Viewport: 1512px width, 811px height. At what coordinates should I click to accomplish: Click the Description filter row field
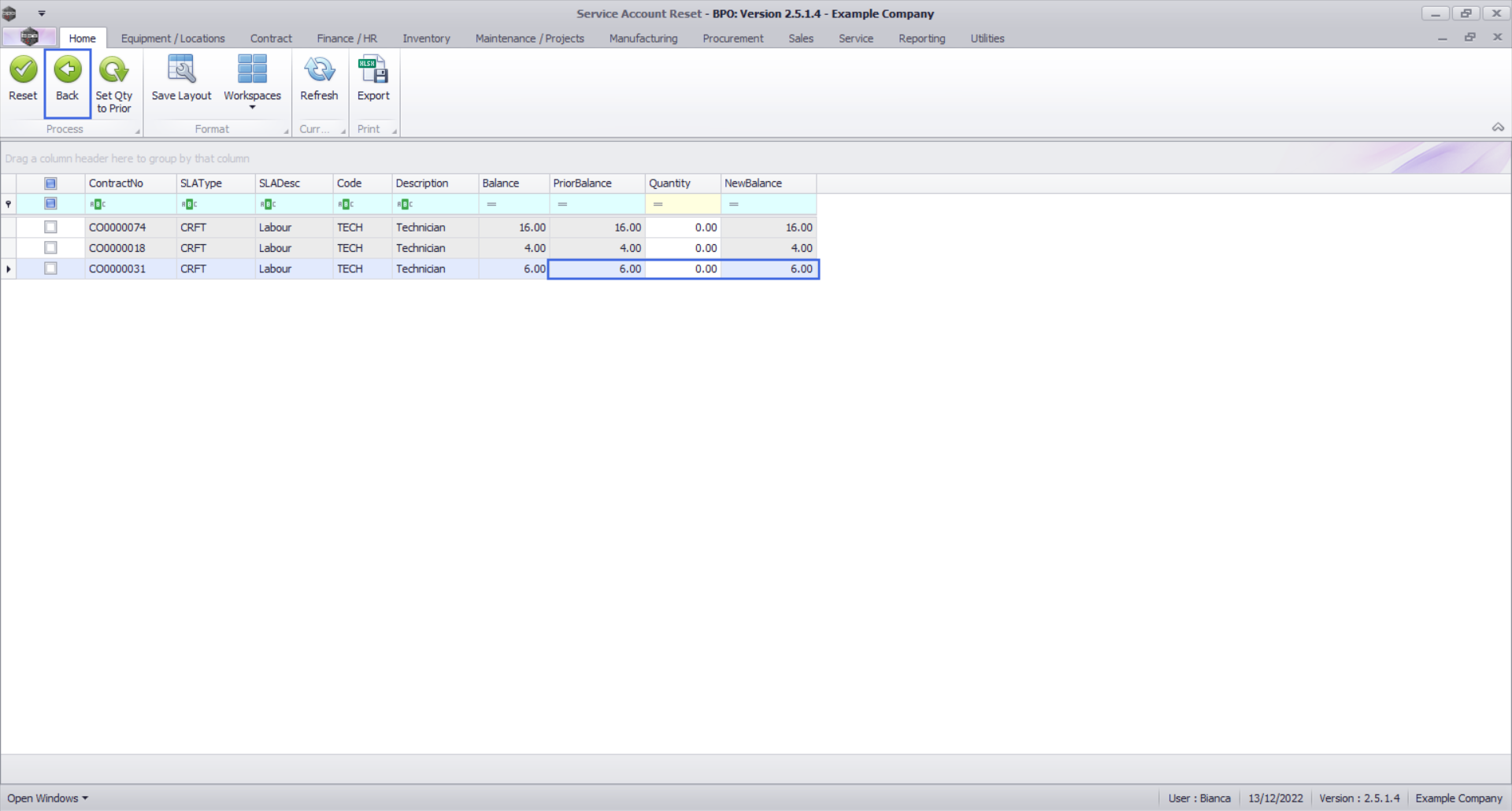coord(435,204)
